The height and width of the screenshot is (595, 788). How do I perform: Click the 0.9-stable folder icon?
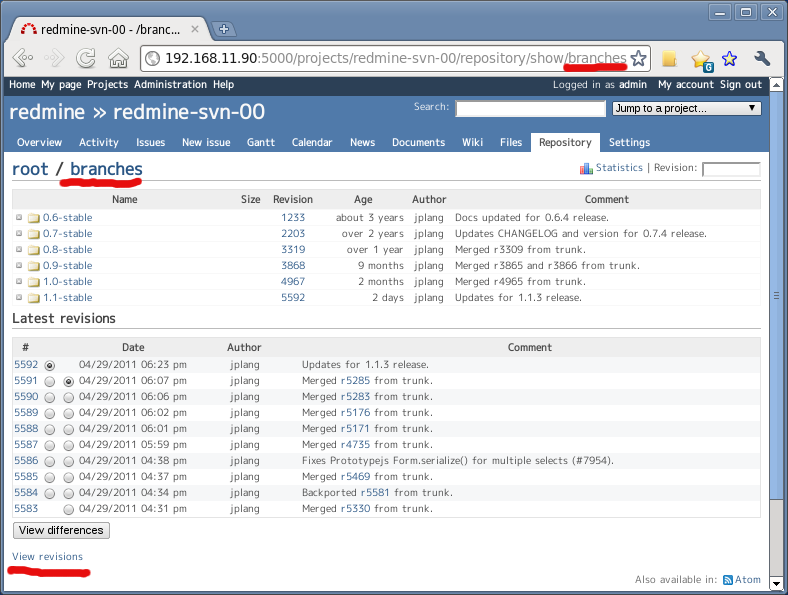click(34, 266)
